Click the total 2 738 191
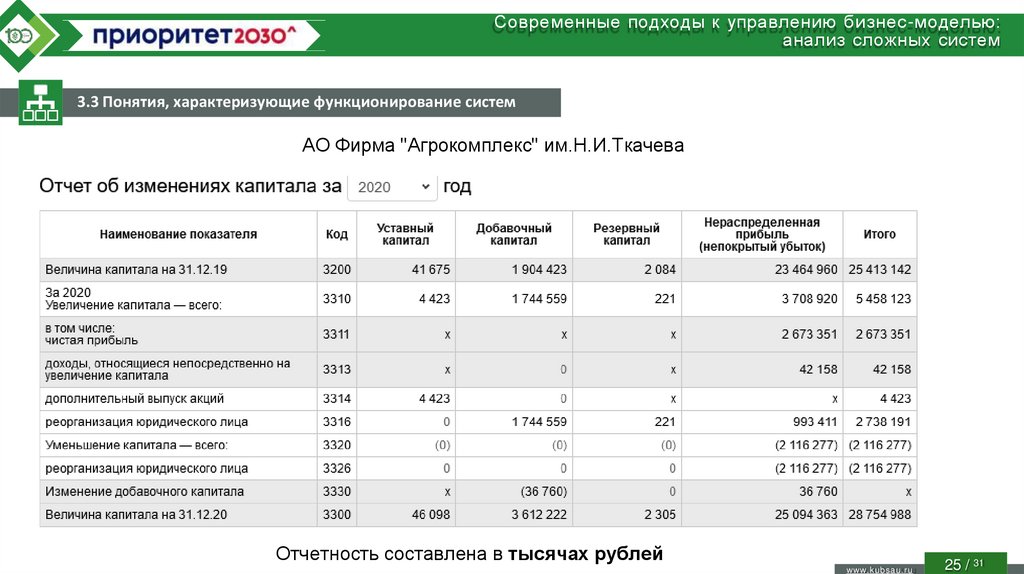Image resolution: width=1024 pixels, height=574 pixels. pos(884,422)
